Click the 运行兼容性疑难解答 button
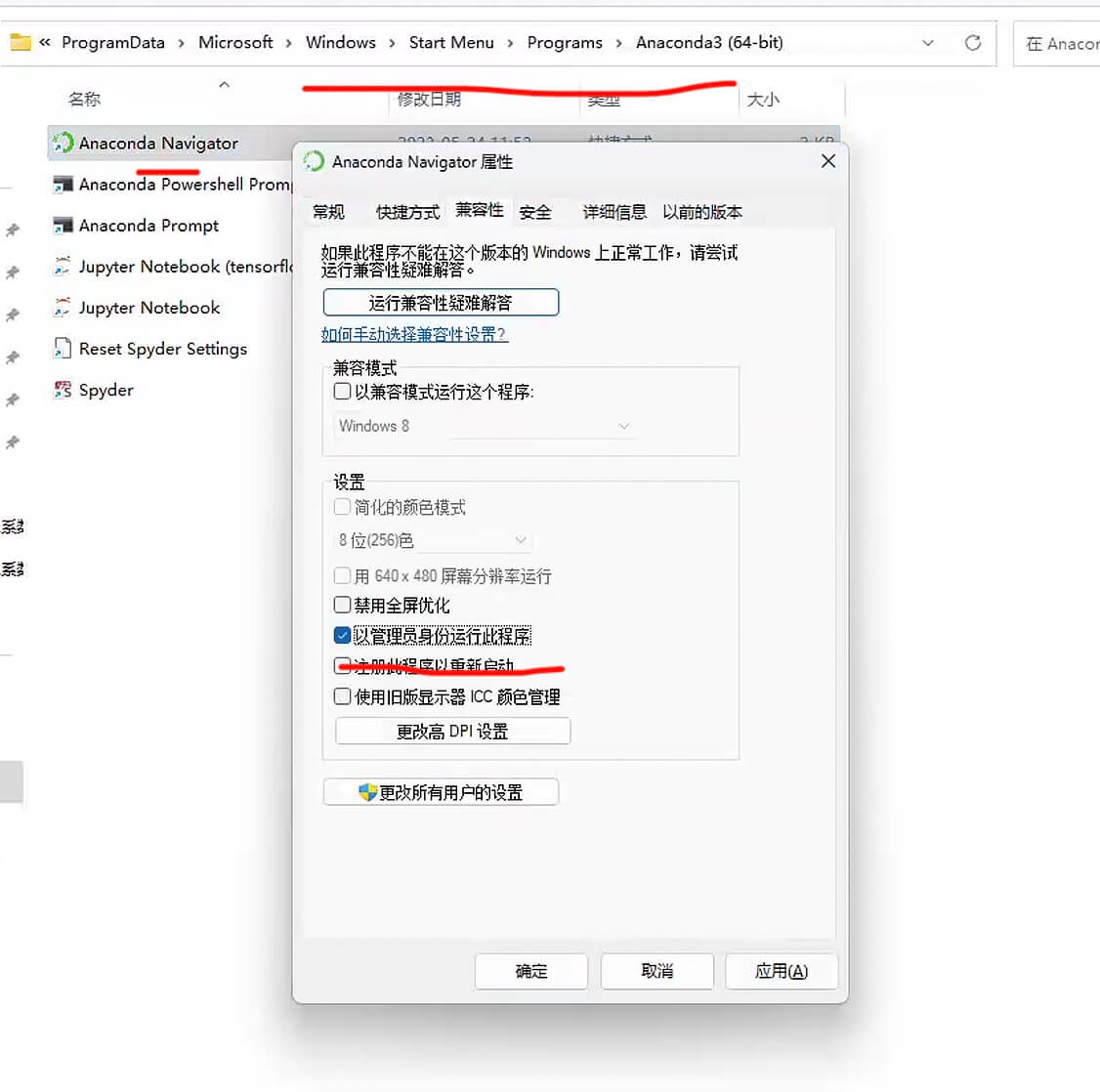 [441, 303]
